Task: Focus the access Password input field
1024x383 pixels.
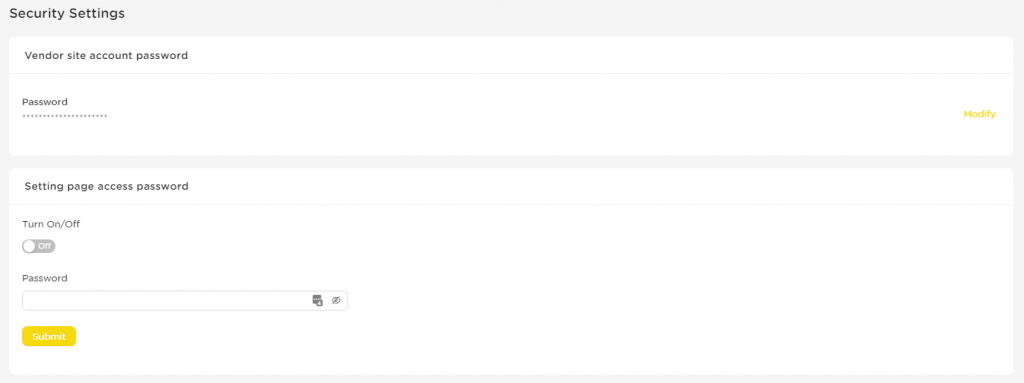Action: (x=185, y=301)
